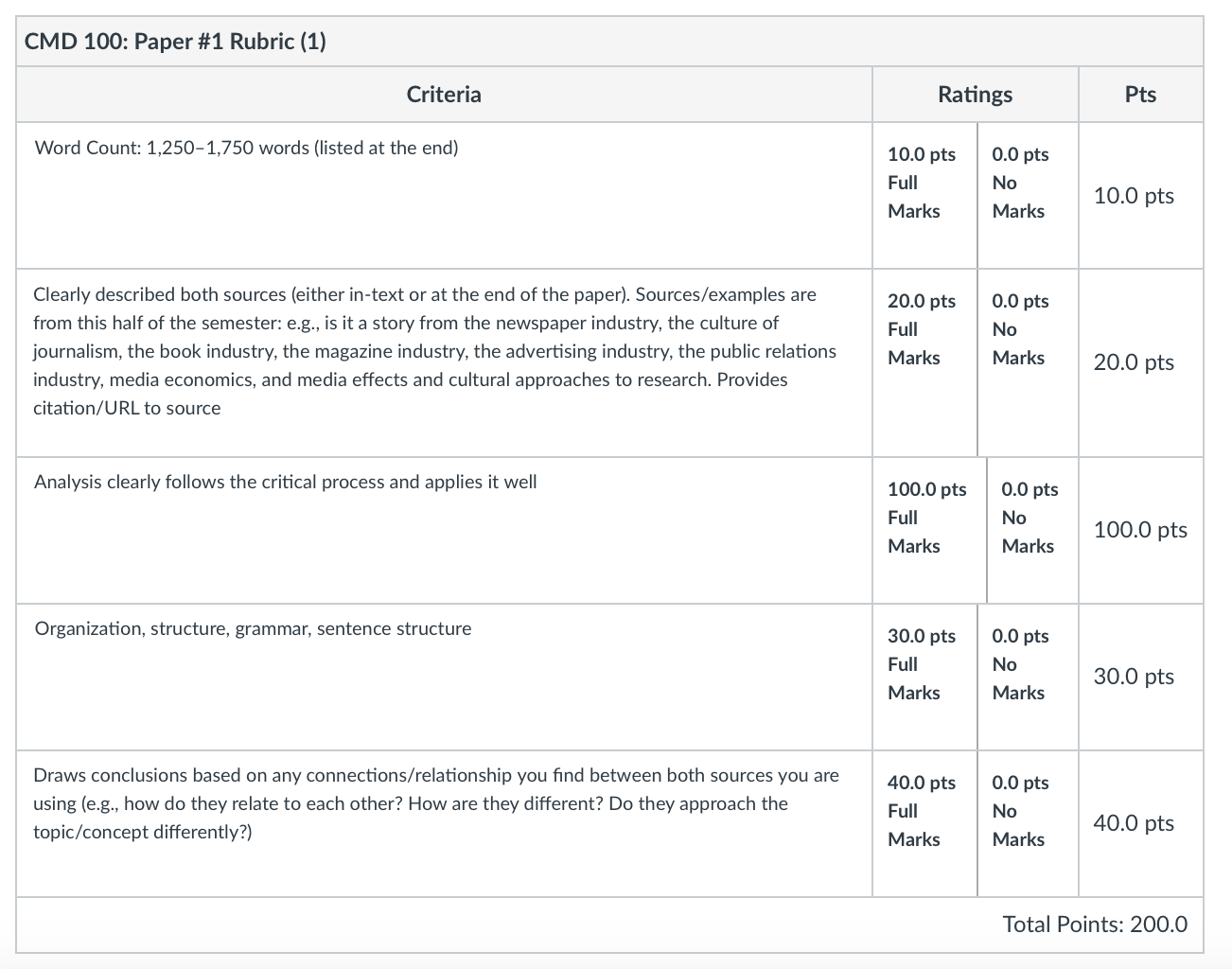Click the Organization, structure, grammar criterion text

(x=253, y=628)
